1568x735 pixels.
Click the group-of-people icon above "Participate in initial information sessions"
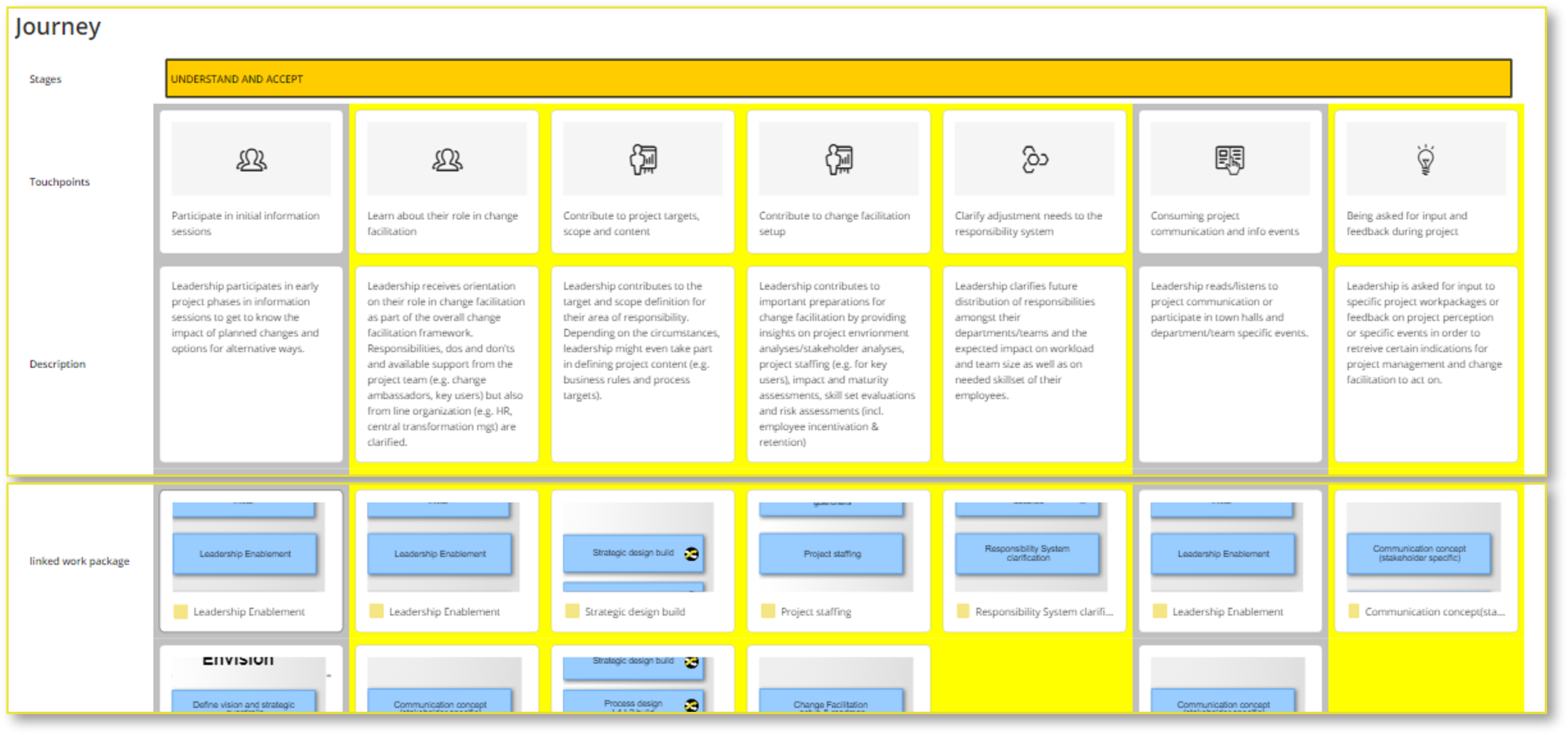click(x=250, y=159)
